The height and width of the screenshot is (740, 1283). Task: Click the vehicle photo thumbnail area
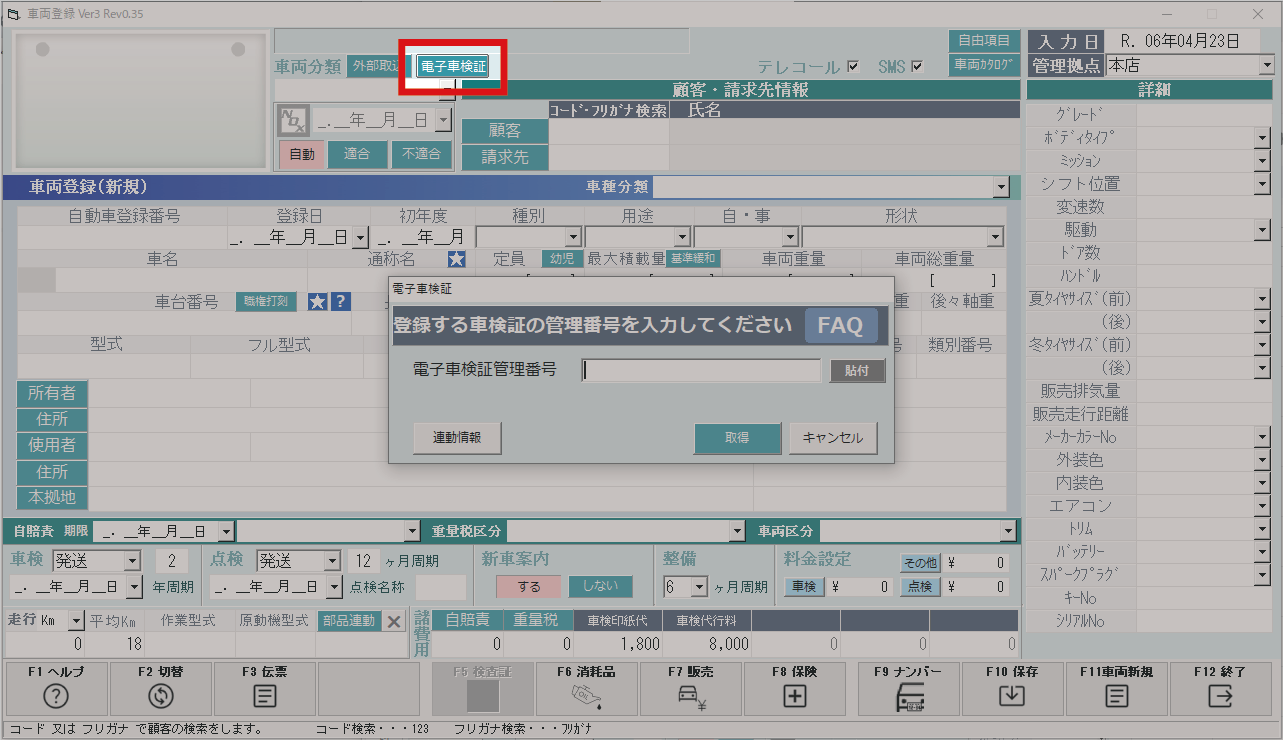tap(140, 99)
